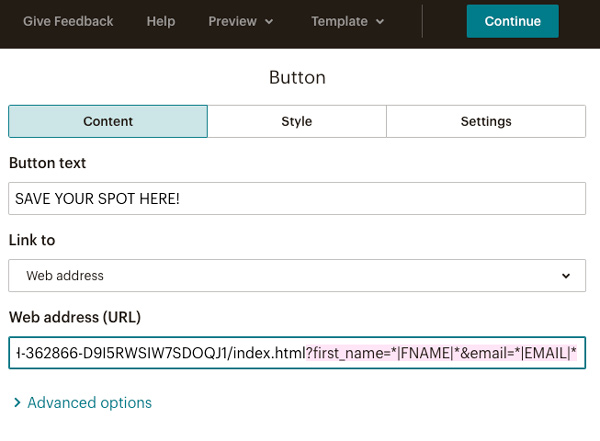Switch to the Content tab
Image resolution: width=600 pixels, height=441 pixels.
tap(108, 121)
